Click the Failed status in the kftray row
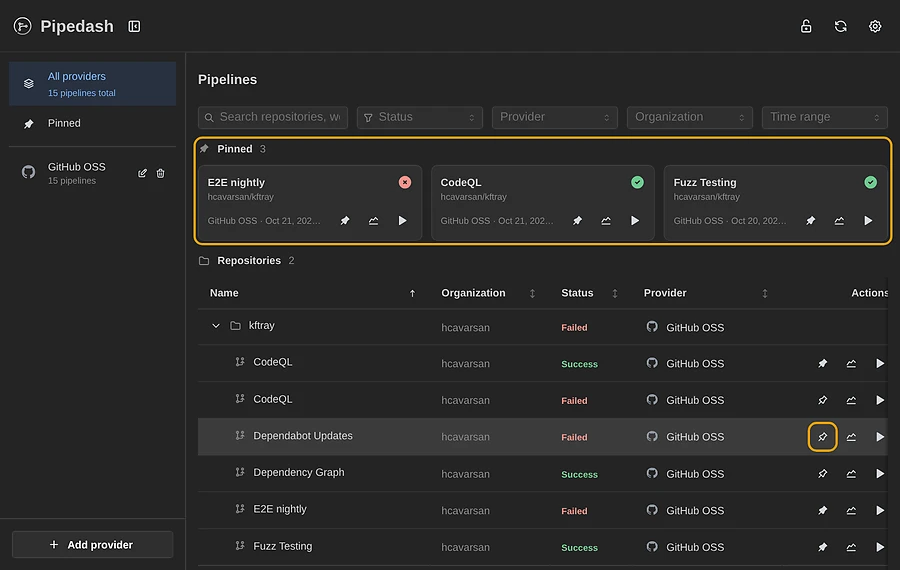This screenshot has width=900, height=570. 574,327
